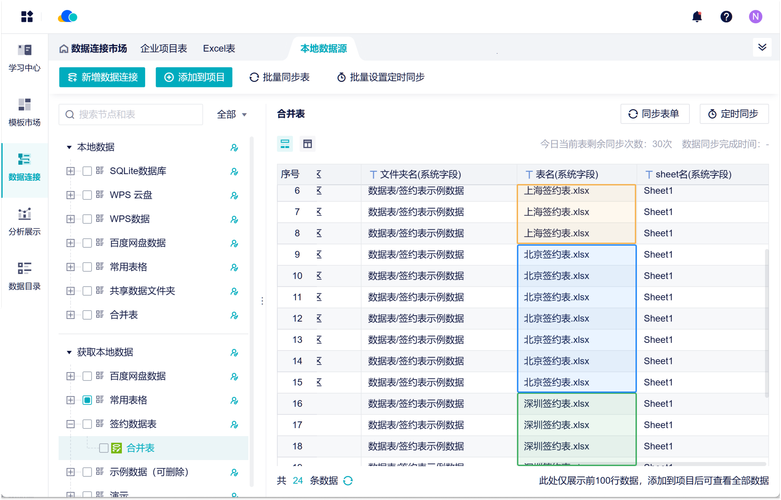The height and width of the screenshot is (500, 781).
Task: Go to 学习中心 in sidebar
Action: (x=24, y=58)
